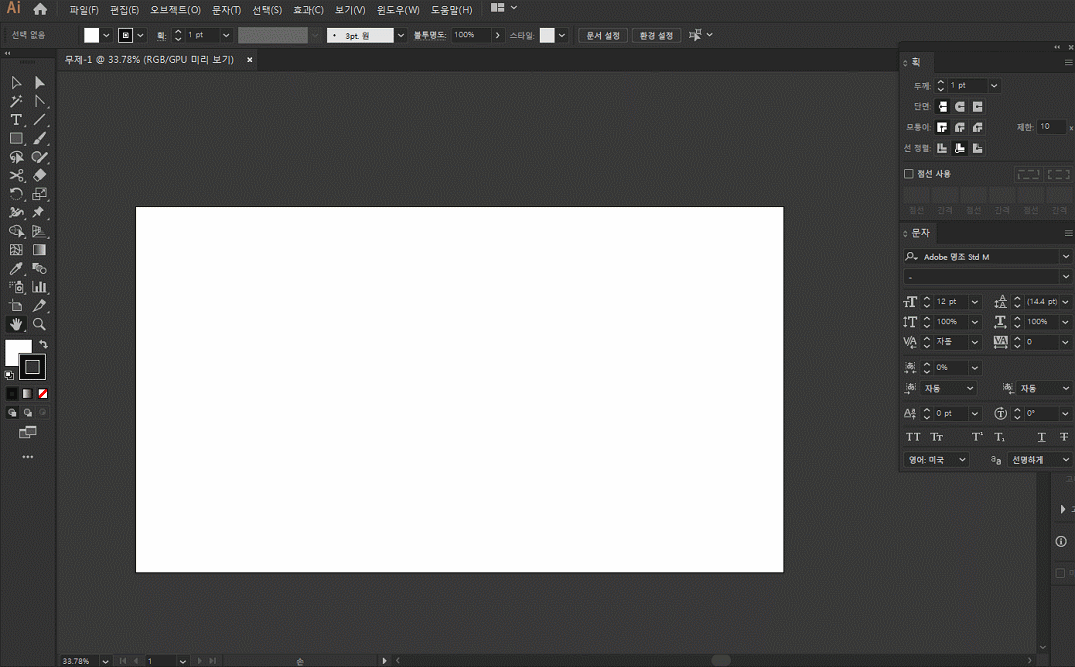1075x667 pixels.
Task: Set stroke cap to Projecting Cap
Action: click(978, 106)
